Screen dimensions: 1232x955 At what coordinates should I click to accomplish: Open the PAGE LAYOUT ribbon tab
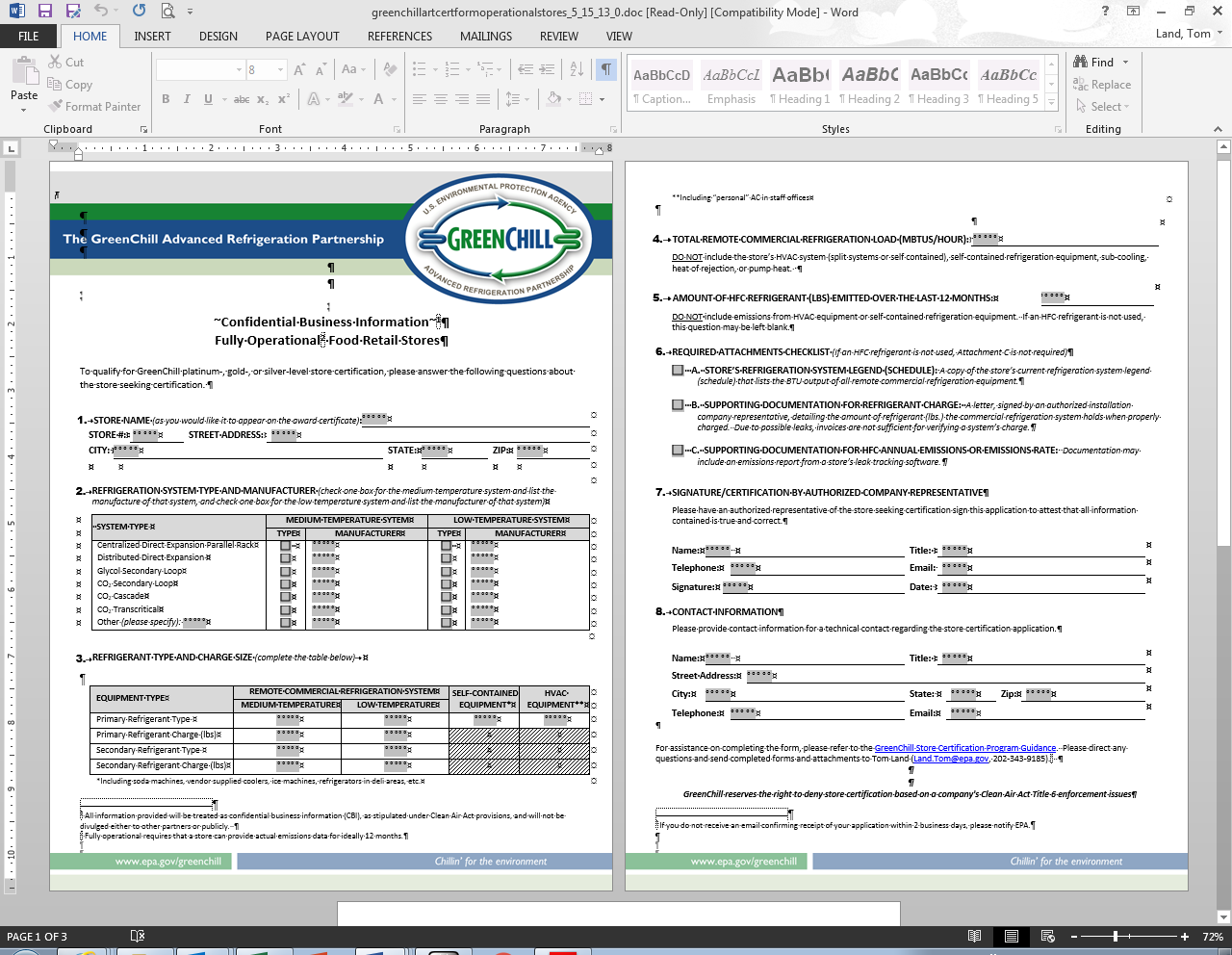point(302,37)
